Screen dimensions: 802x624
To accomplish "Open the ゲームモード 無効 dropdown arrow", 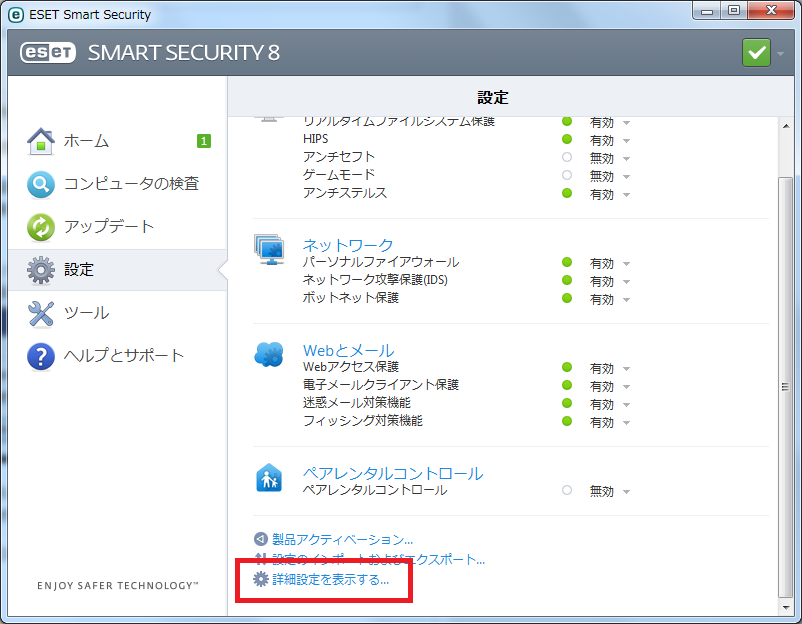I will [x=627, y=177].
